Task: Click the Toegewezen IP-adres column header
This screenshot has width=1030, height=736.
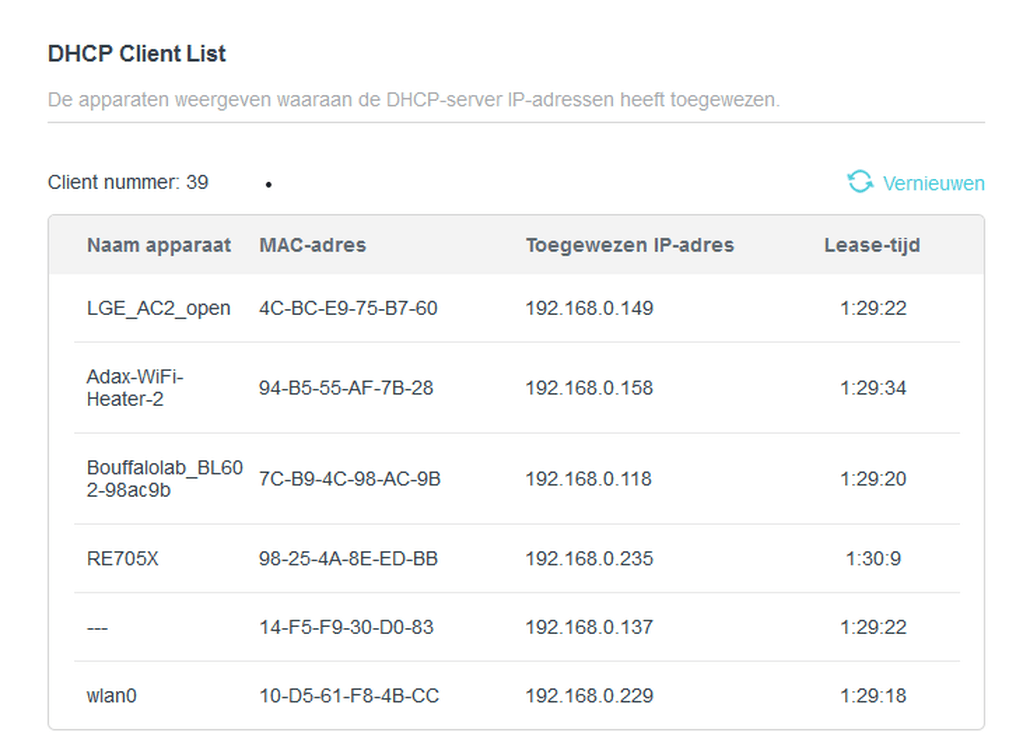Action: (x=630, y=245)
